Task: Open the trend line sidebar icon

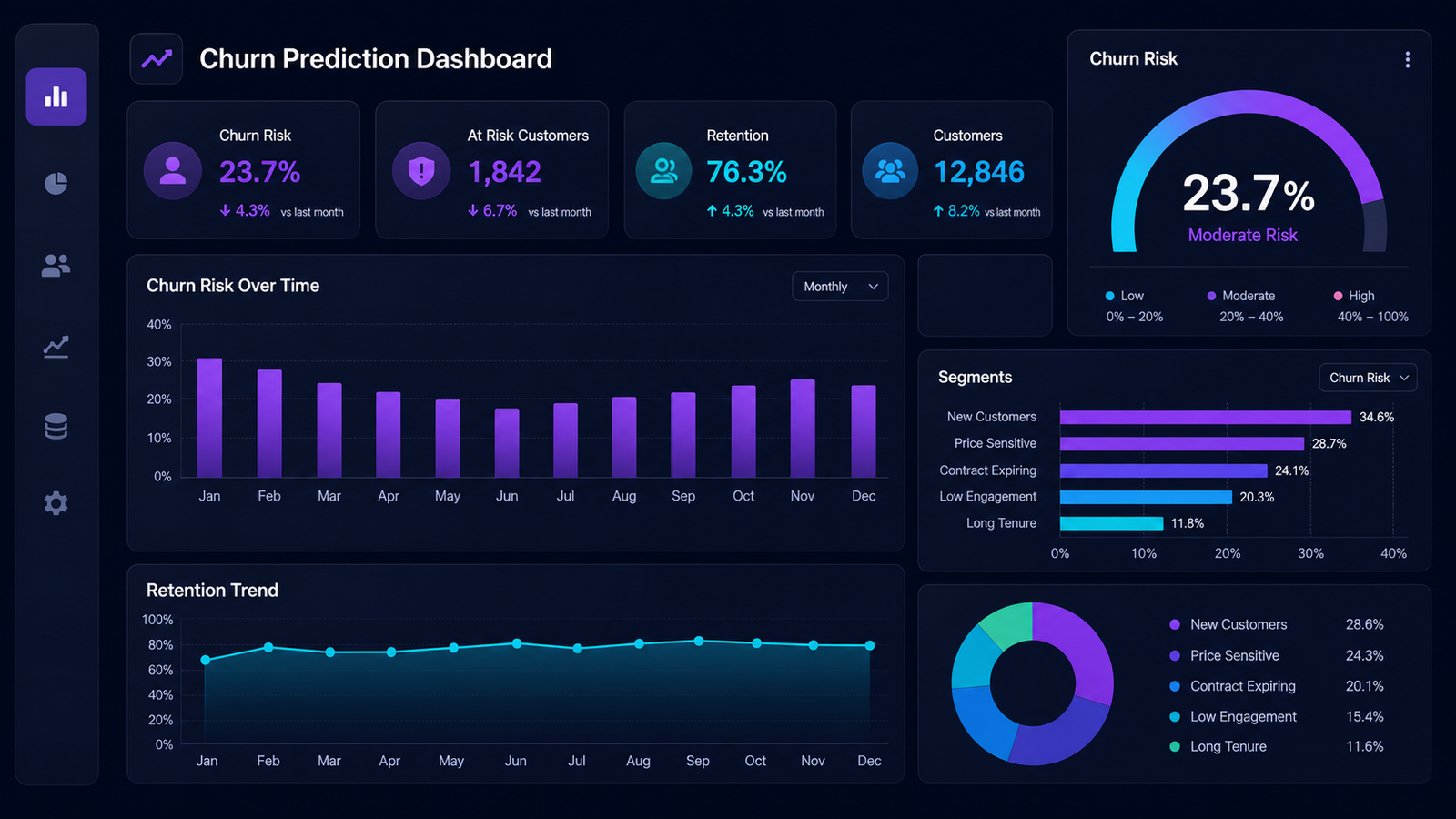Action: click(56, 347)
